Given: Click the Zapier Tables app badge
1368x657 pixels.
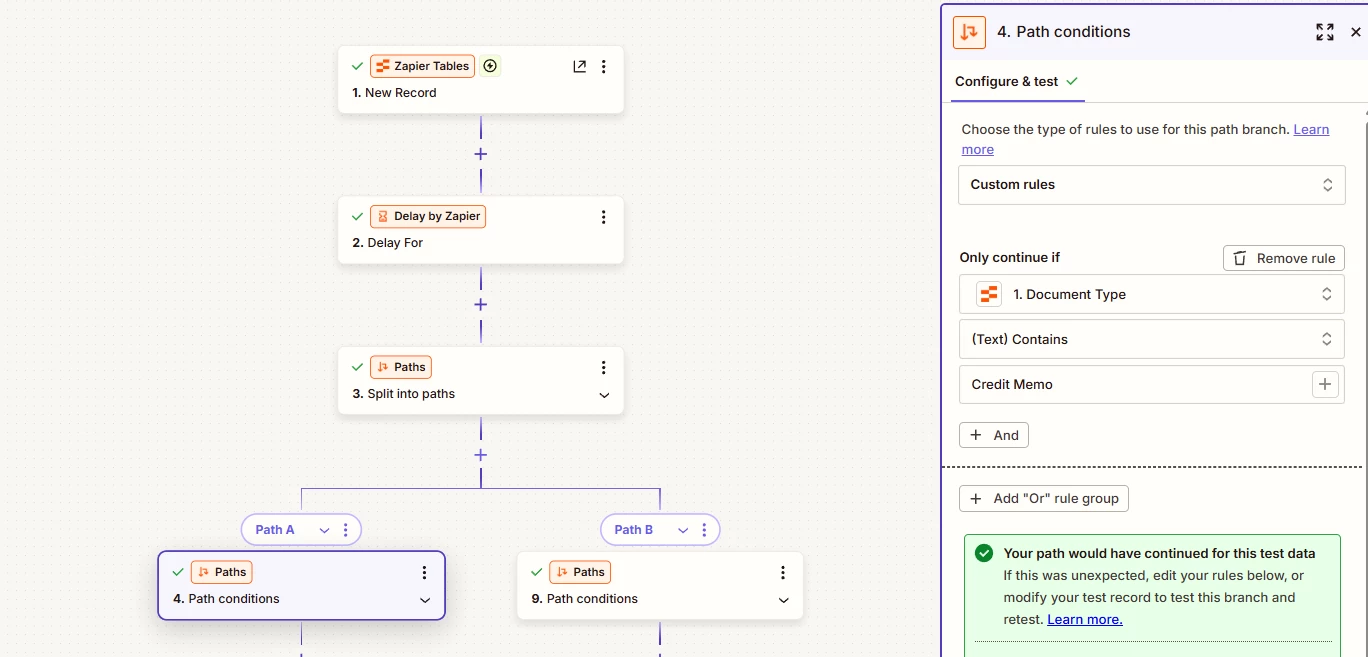Looking at the screenshot, I should tap(422, 66).
